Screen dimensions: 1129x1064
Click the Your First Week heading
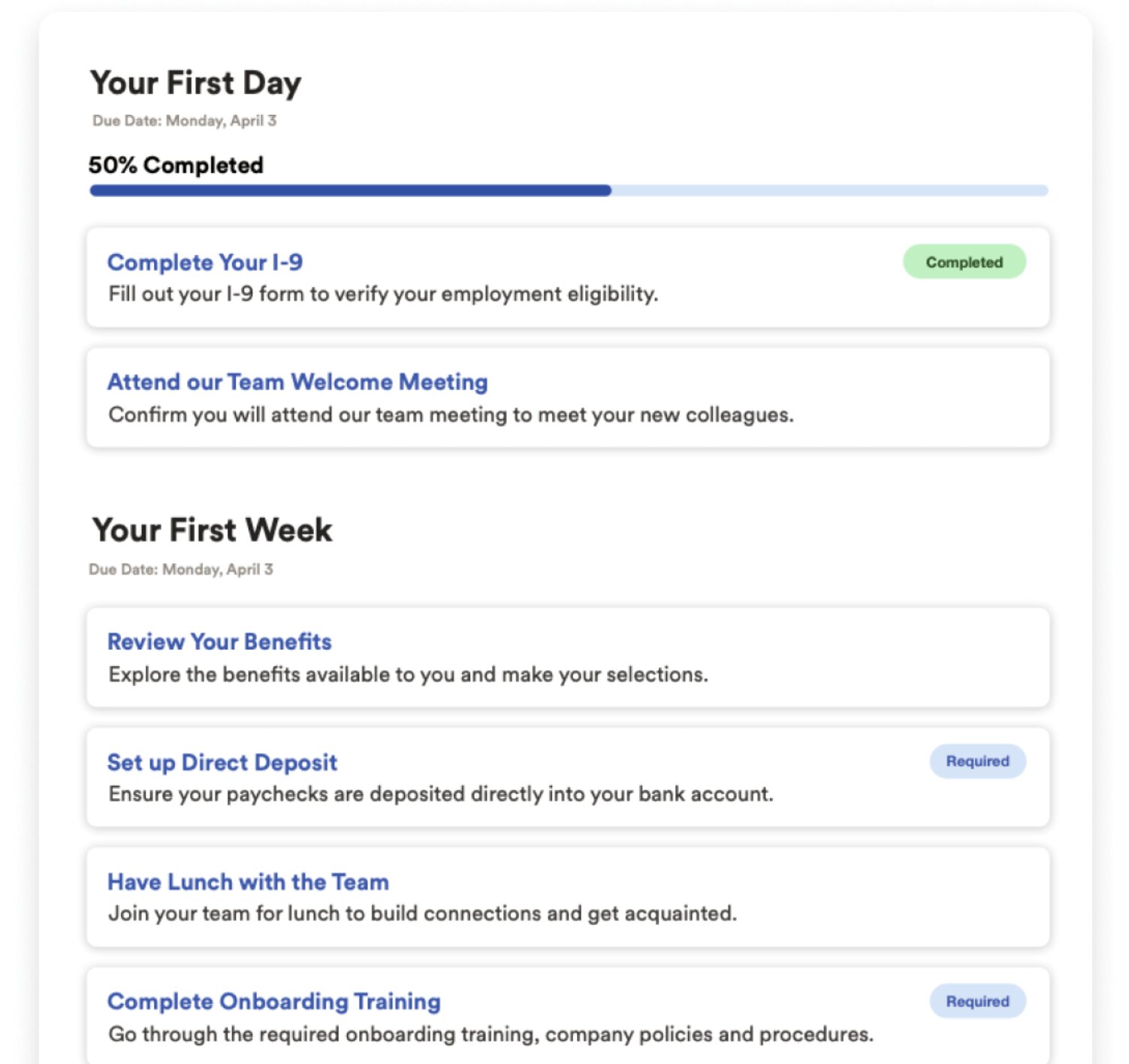pos(212,530)
